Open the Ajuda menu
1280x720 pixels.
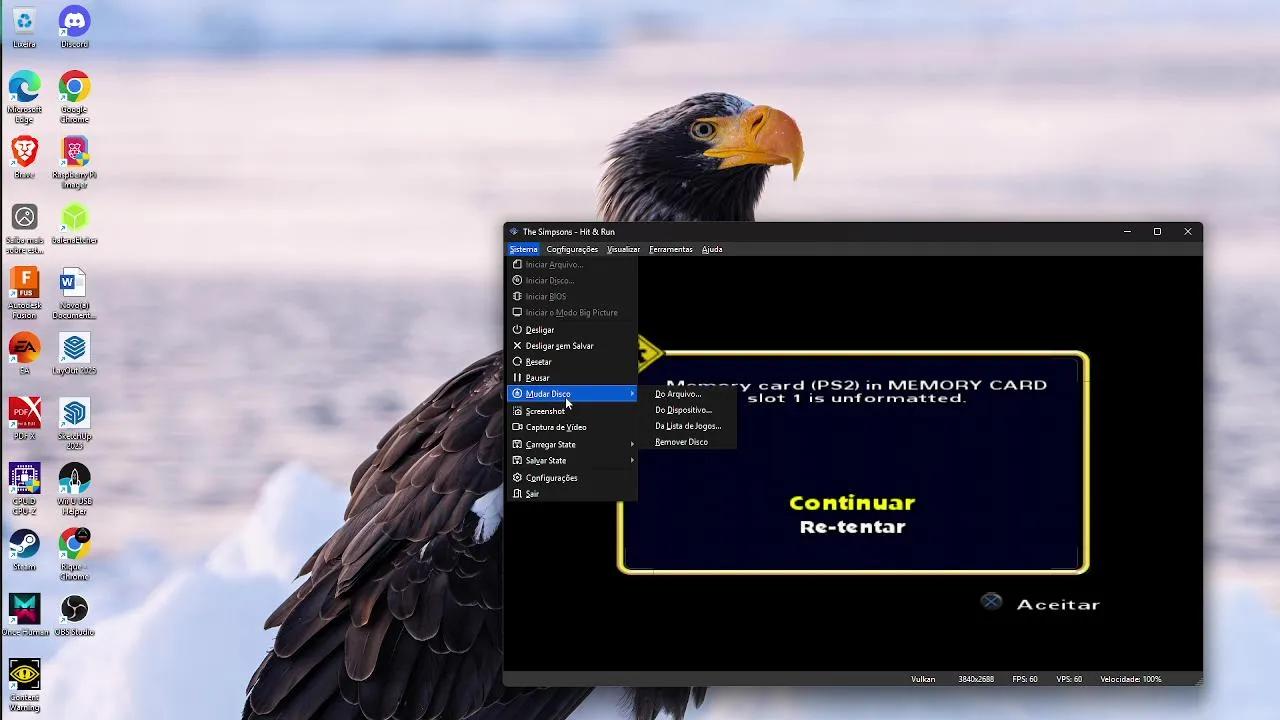[712, 249]
